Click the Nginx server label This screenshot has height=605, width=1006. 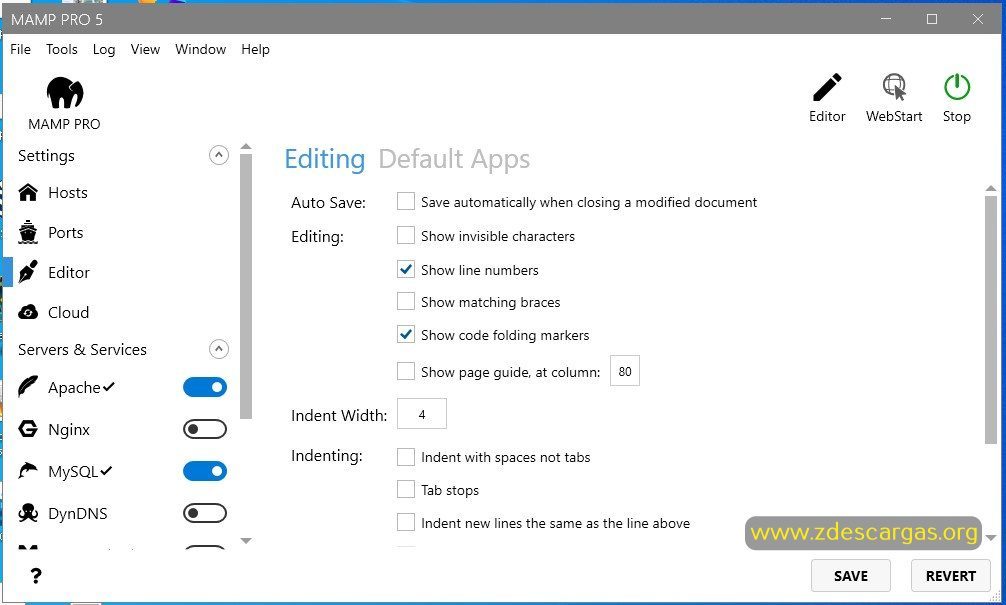69,429
